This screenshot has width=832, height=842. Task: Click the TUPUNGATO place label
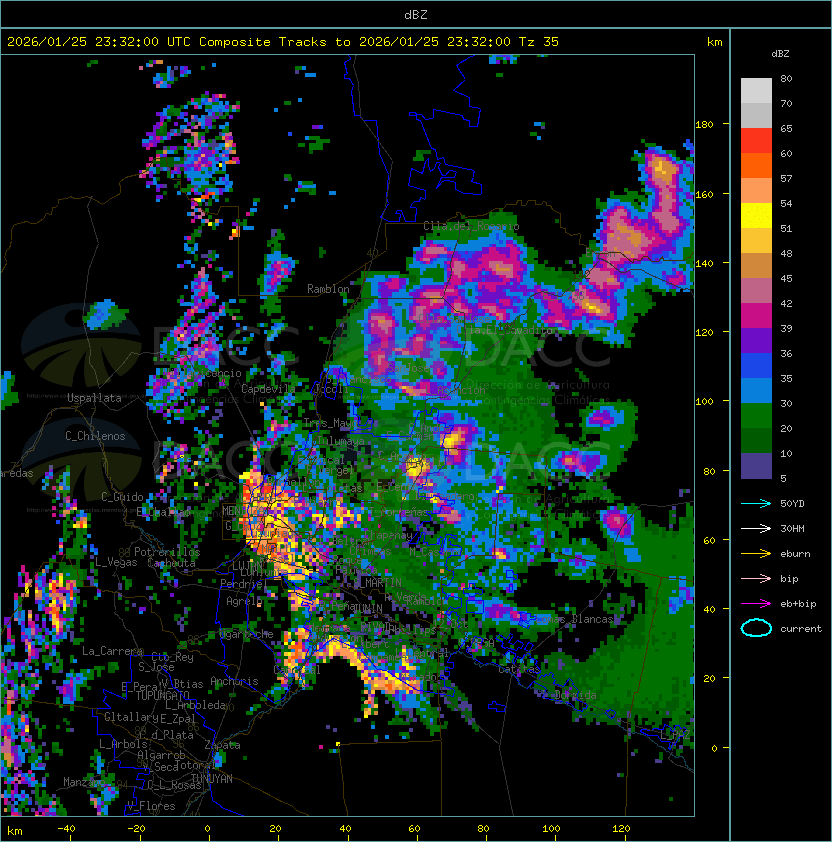point(163,695)
